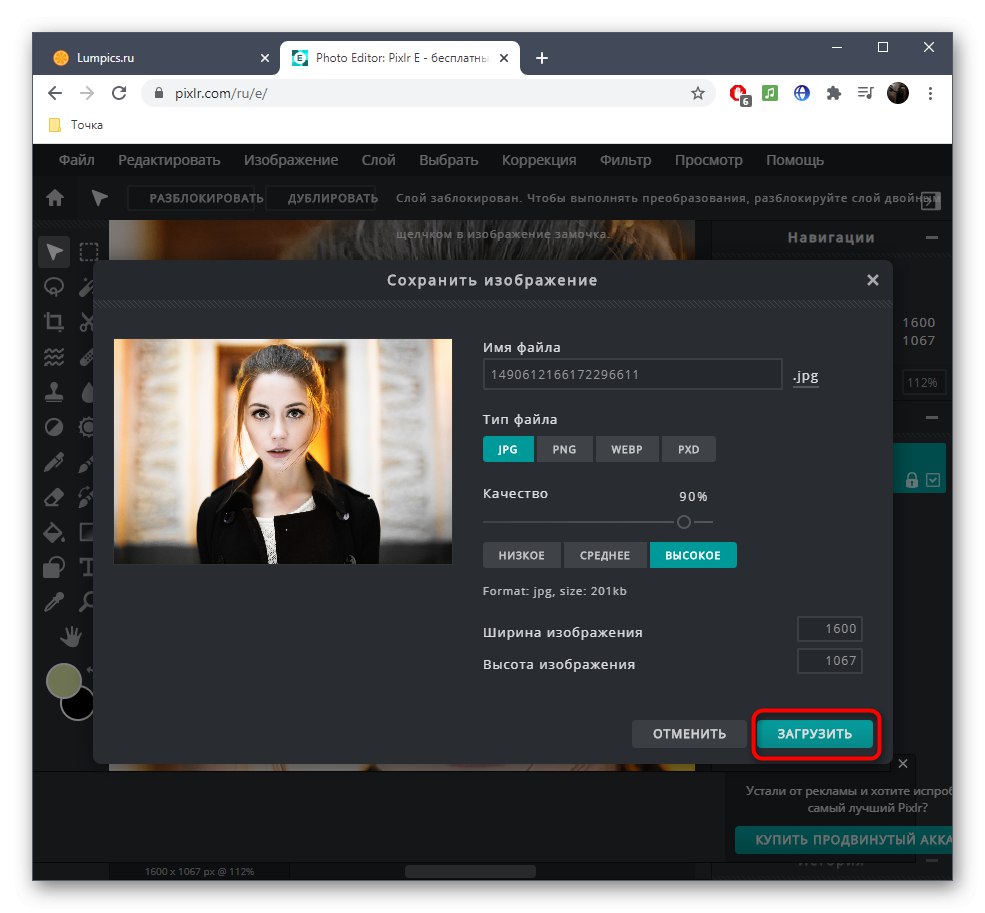The height and width of the screenshot is (913, 985).
Task: Select the Lasso selection tool
Action: tap(54, 287)
